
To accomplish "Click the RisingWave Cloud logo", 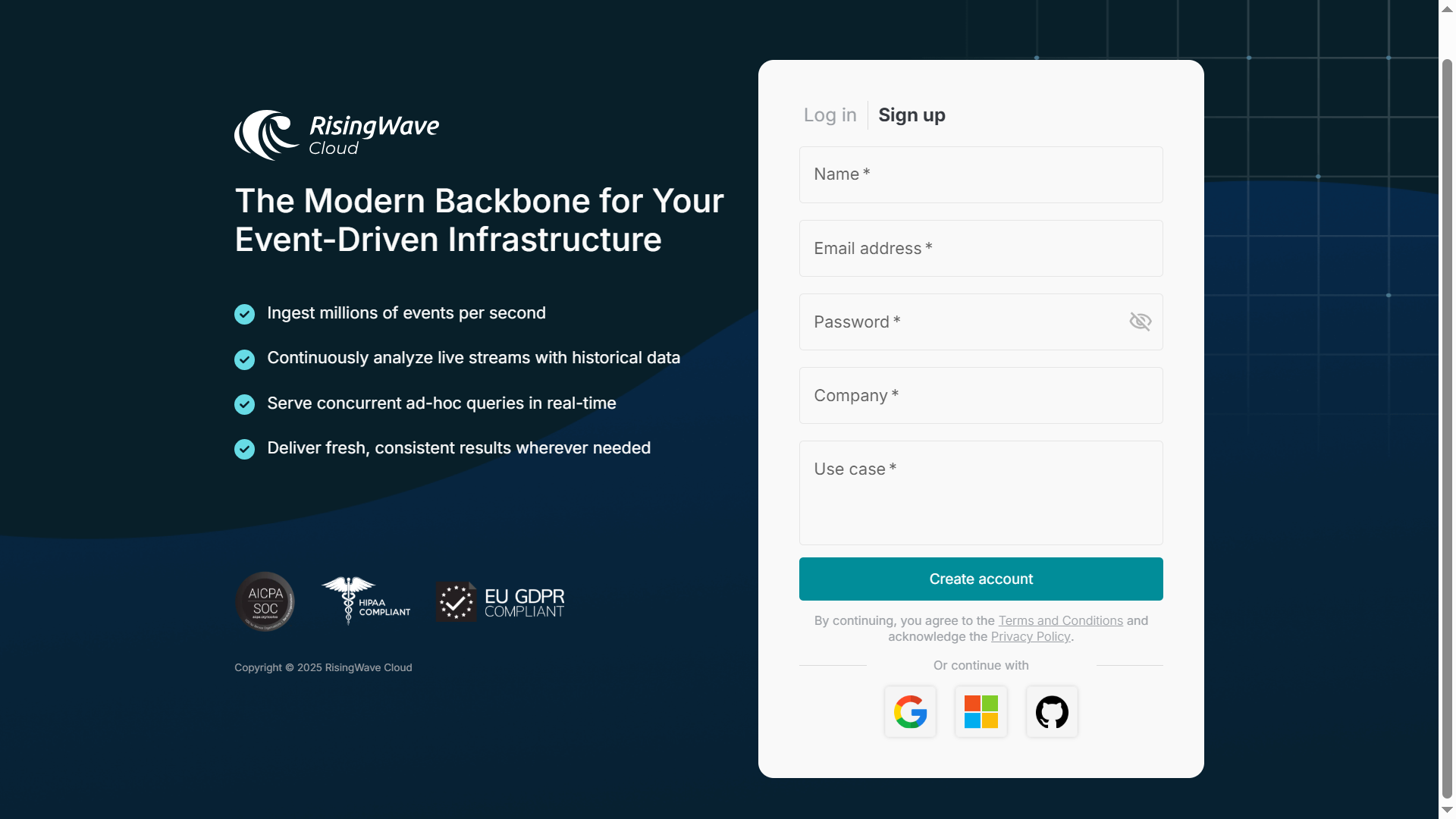I will [337, 135].
